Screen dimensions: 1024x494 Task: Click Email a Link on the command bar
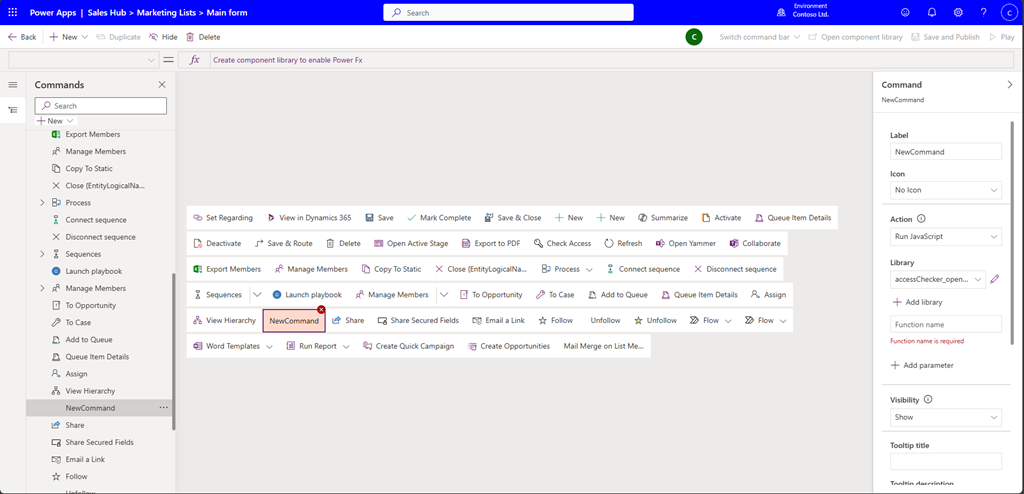498,321
